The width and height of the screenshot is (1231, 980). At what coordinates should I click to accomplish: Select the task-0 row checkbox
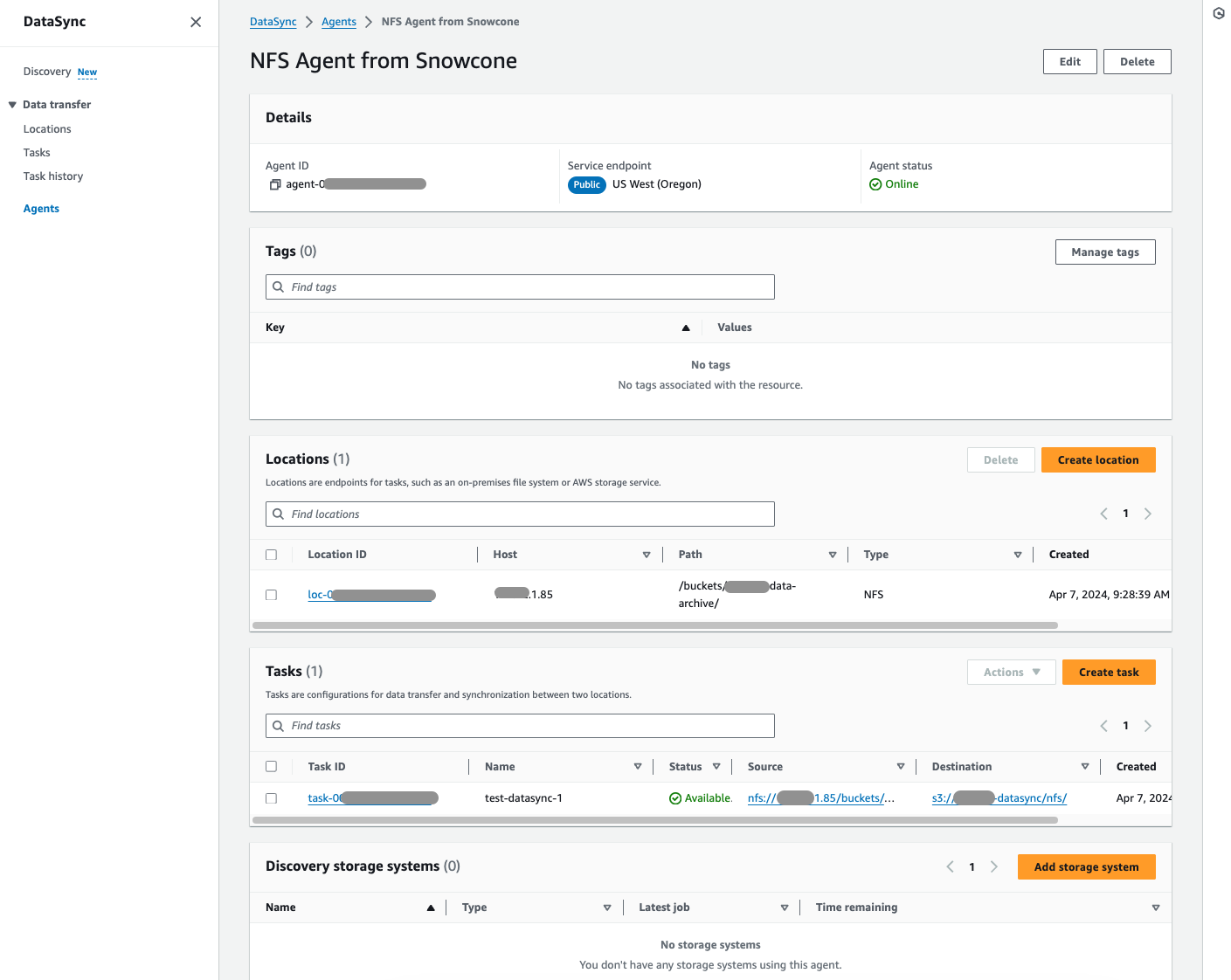pos(271,798)
